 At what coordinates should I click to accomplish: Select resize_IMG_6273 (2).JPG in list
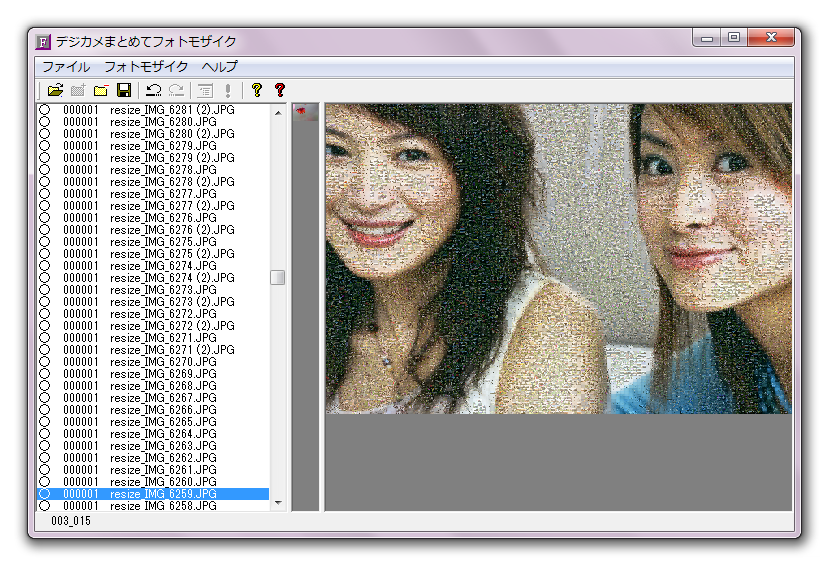[153, 302]
